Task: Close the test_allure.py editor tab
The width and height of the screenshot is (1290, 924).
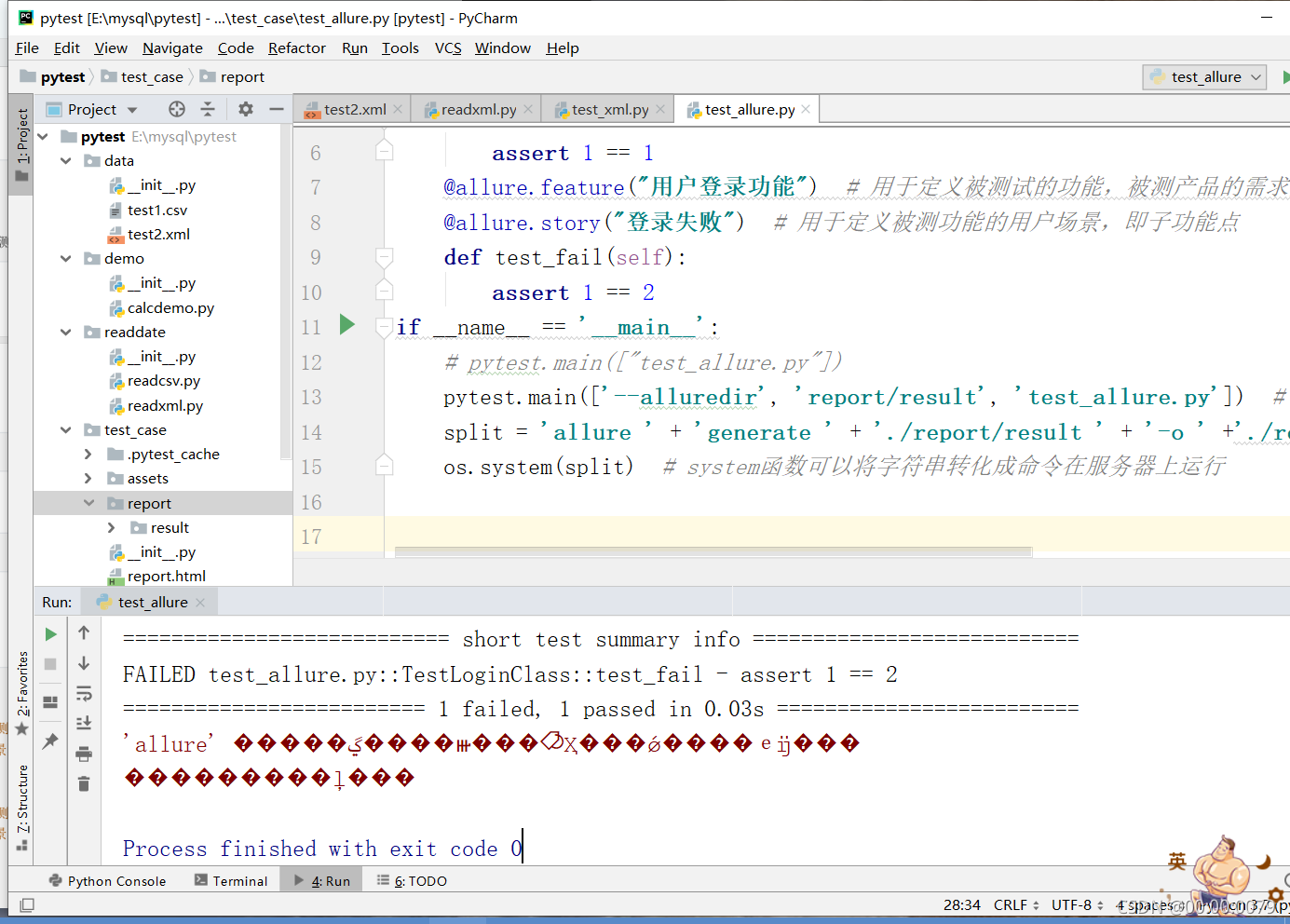Action: click(806, 109)
